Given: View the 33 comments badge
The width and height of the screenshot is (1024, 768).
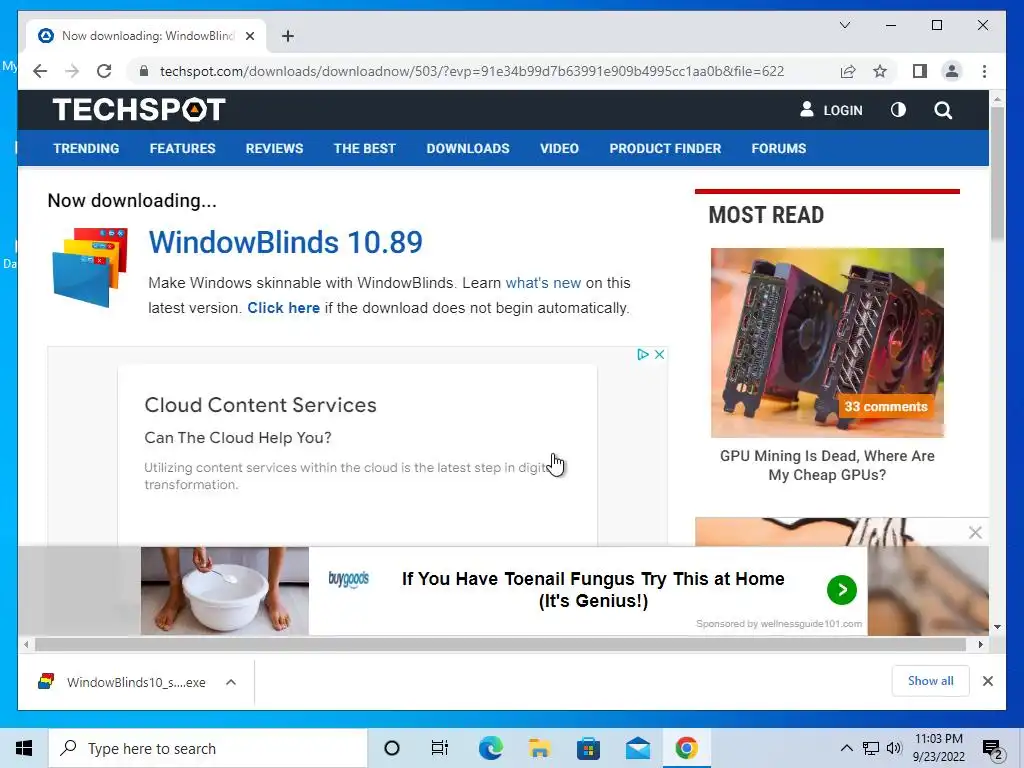Looking at the screenshot, I should coord(886,406).
